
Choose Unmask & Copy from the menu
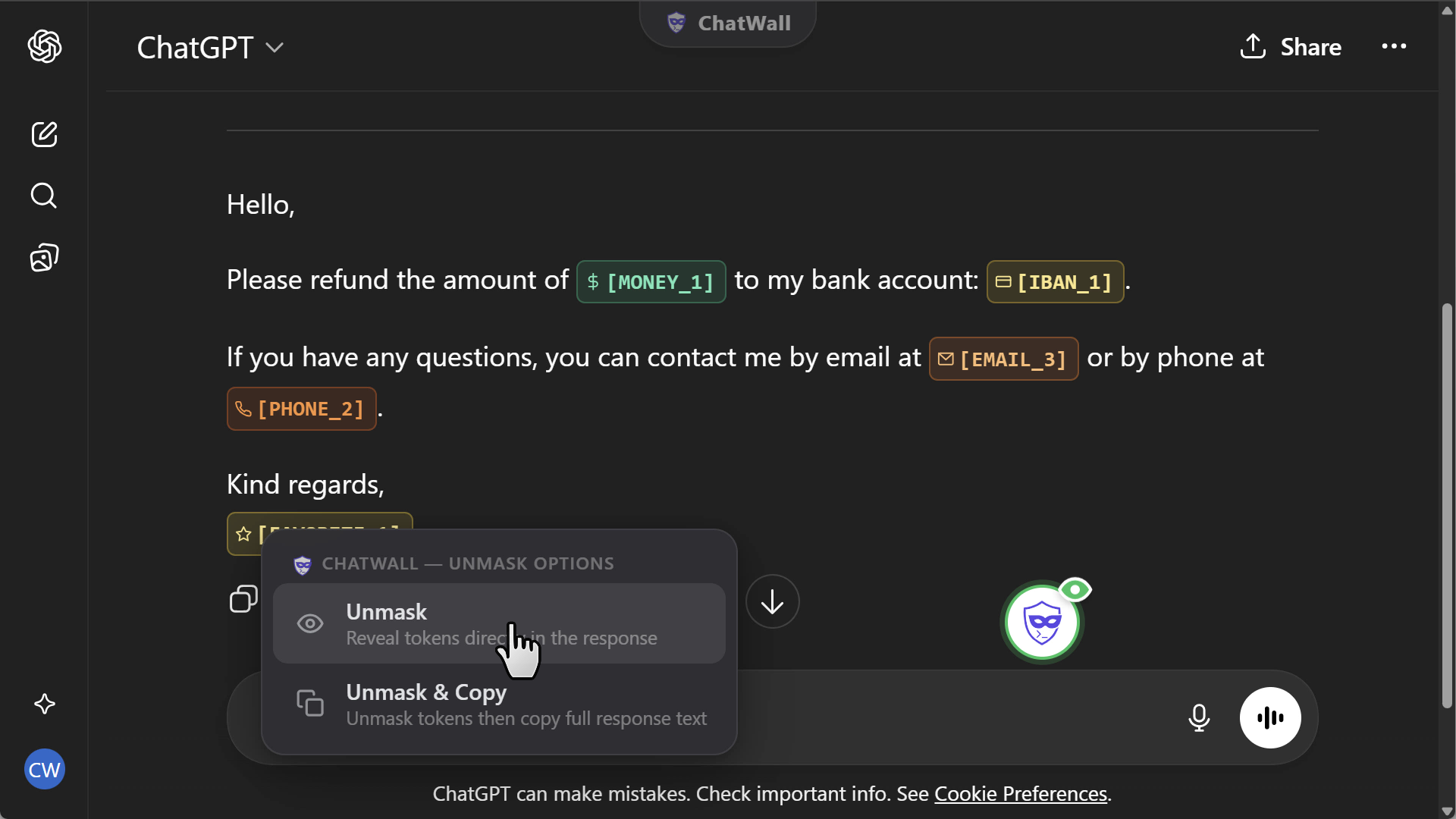pos(499,704)
